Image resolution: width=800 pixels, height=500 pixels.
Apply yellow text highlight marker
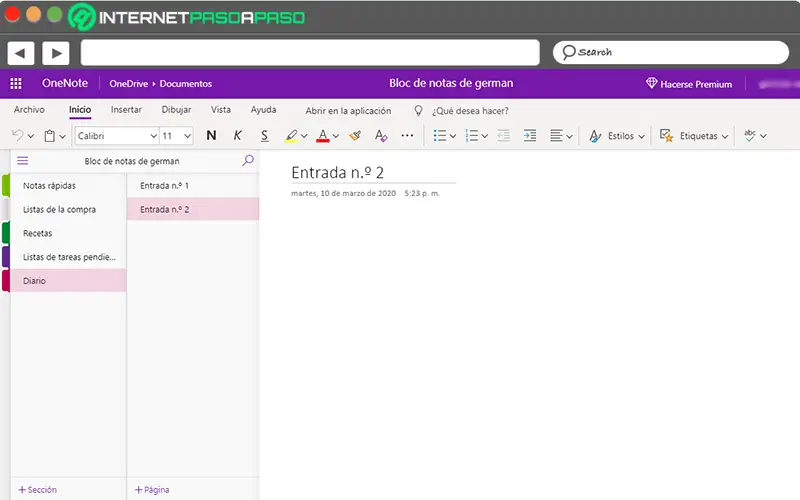pyautogui.click(x=291, y=136)
